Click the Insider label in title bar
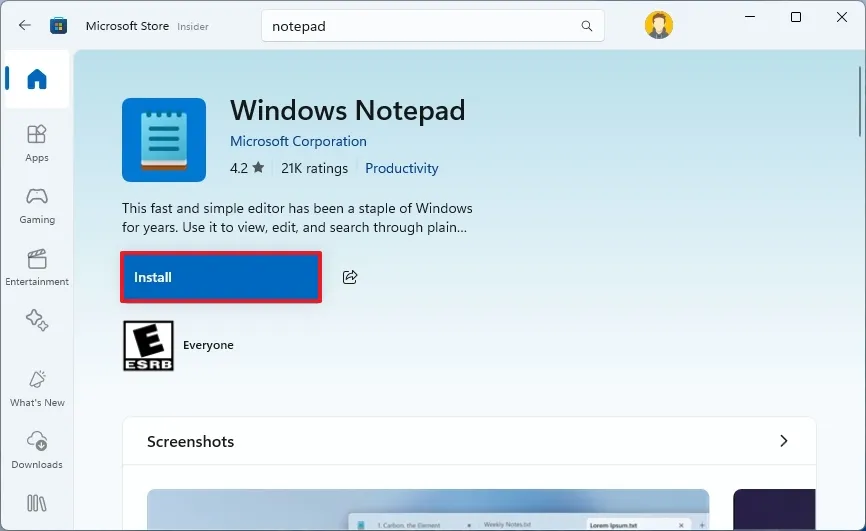Viewport: 866px width, 531px height. 193,27
